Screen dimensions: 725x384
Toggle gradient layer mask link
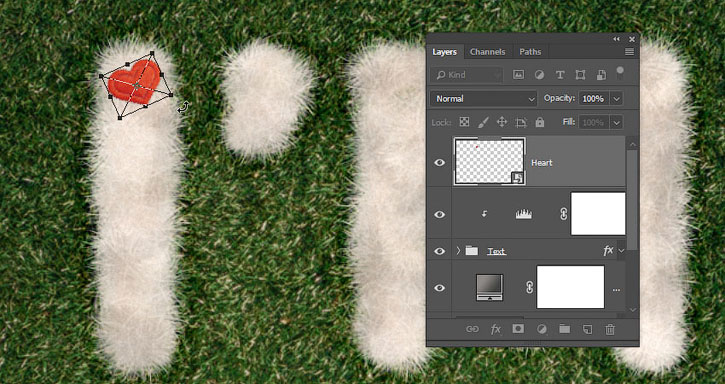[x=530, y=287]
